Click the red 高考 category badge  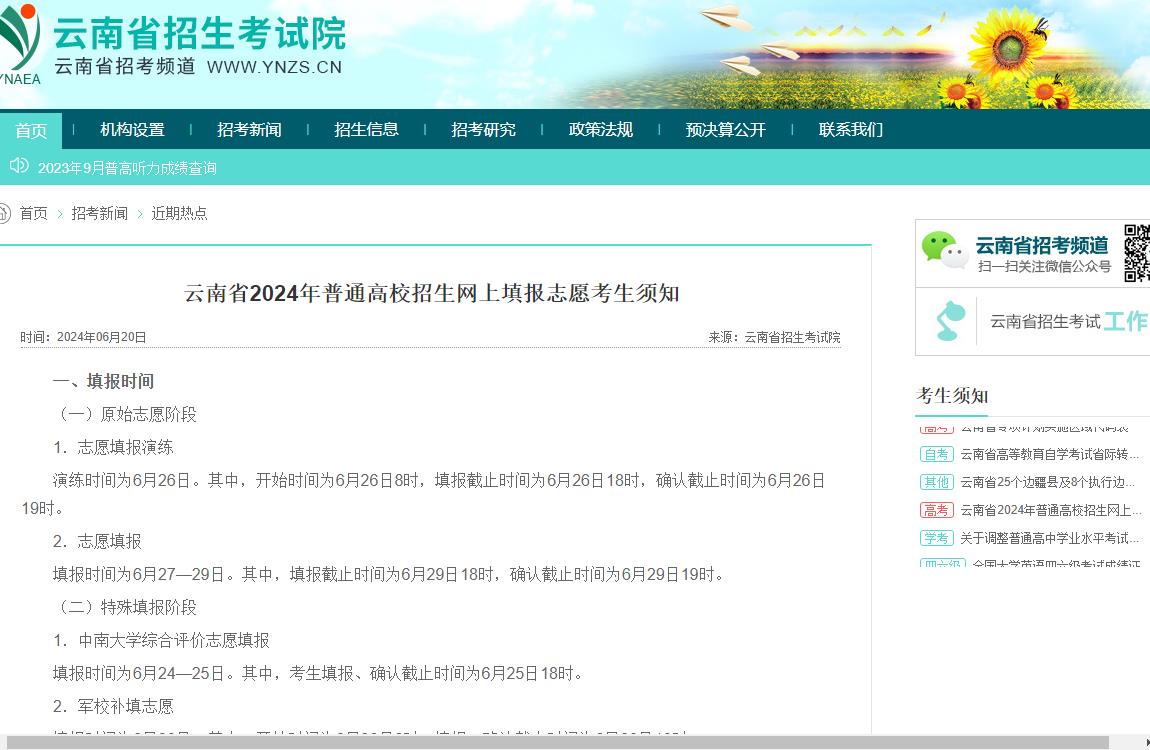tap(936, 509)
